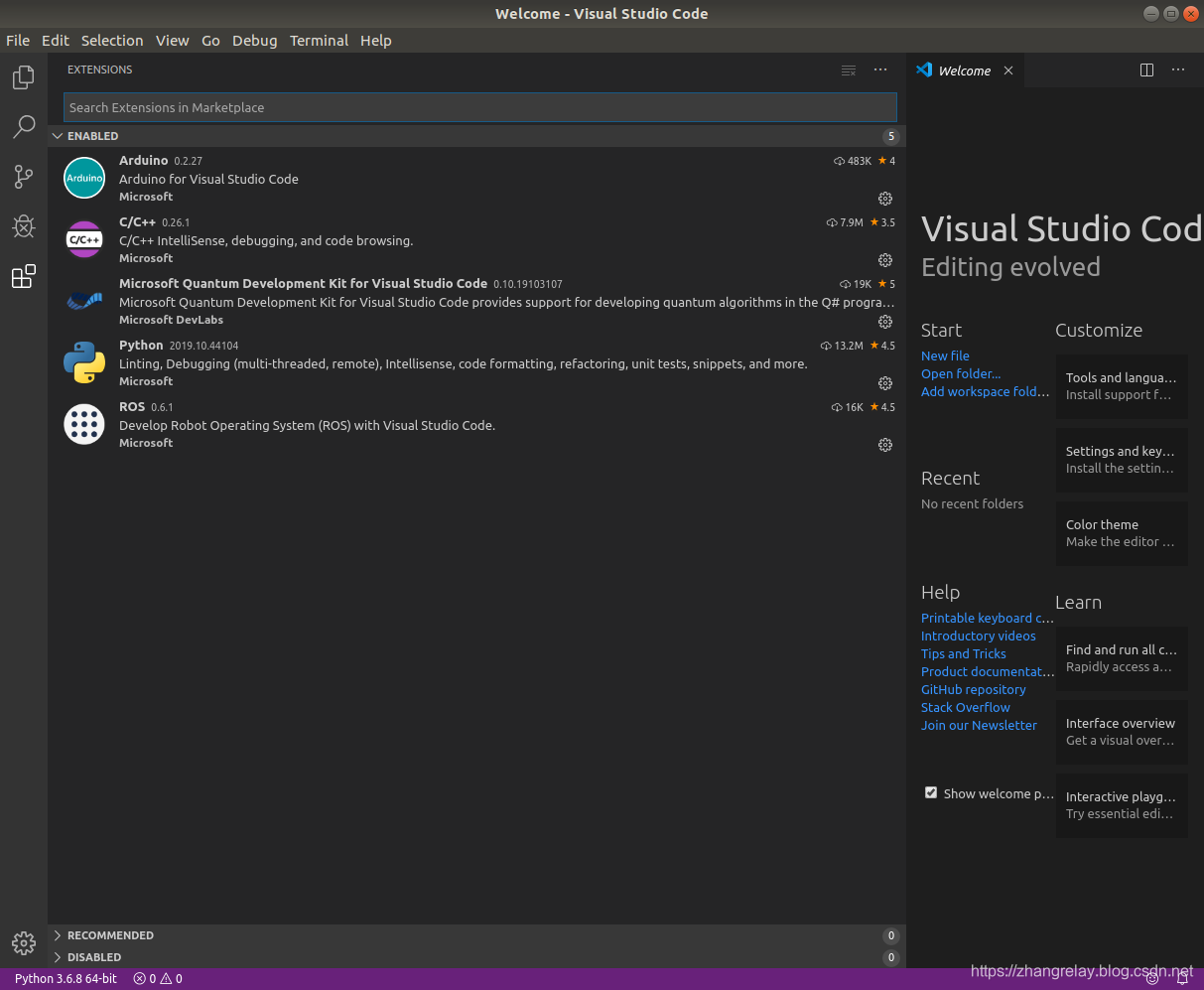
Task: Open the Terminal menu
Action: [319, 41]
